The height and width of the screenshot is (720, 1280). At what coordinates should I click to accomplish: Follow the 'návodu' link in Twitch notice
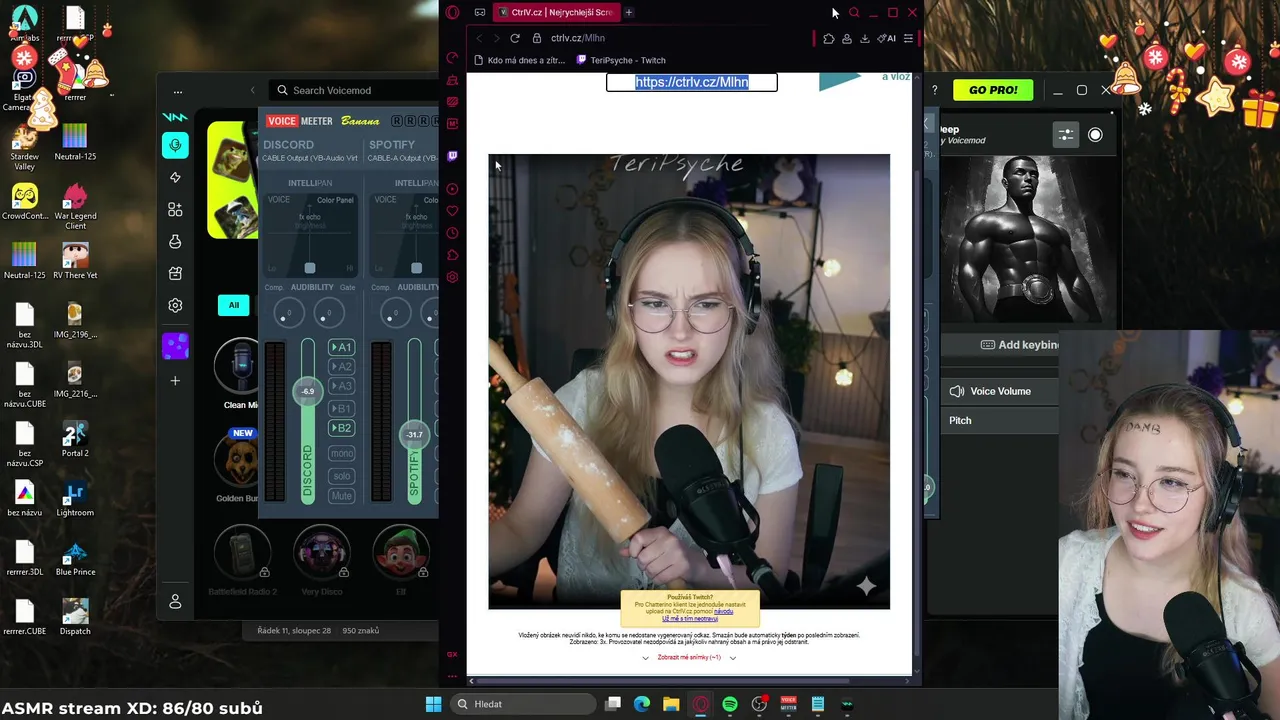[x=724, y=611]
